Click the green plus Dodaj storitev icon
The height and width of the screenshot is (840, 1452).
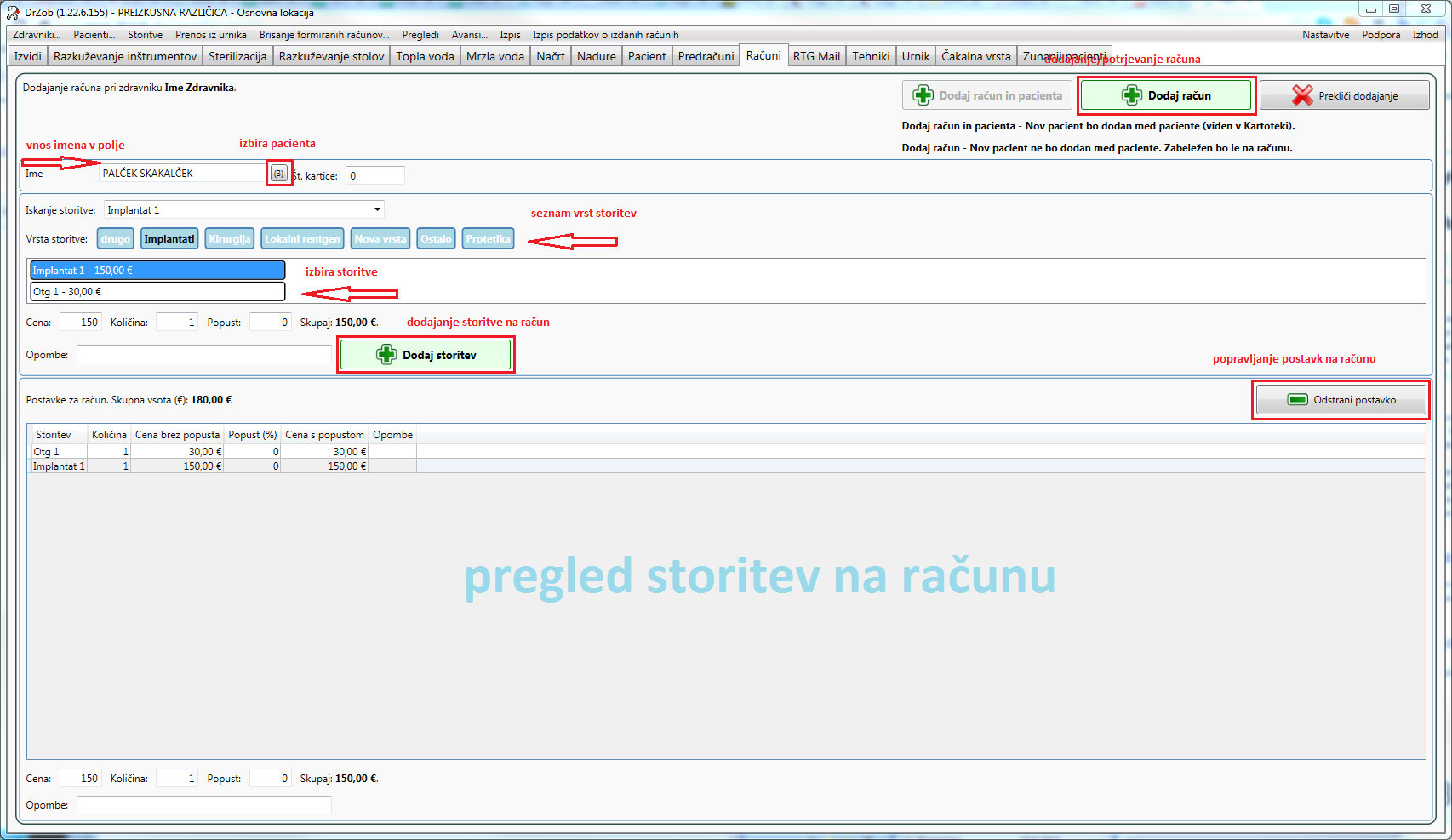[386, 355]
